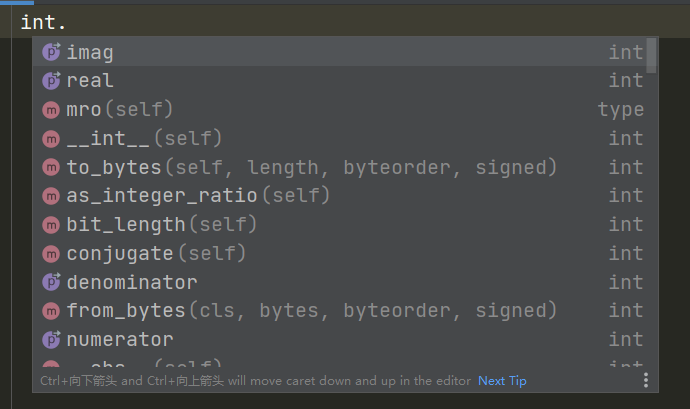Open the three-dot options menu in popup footer
This screenshot has height=409, width=690.
646,380
